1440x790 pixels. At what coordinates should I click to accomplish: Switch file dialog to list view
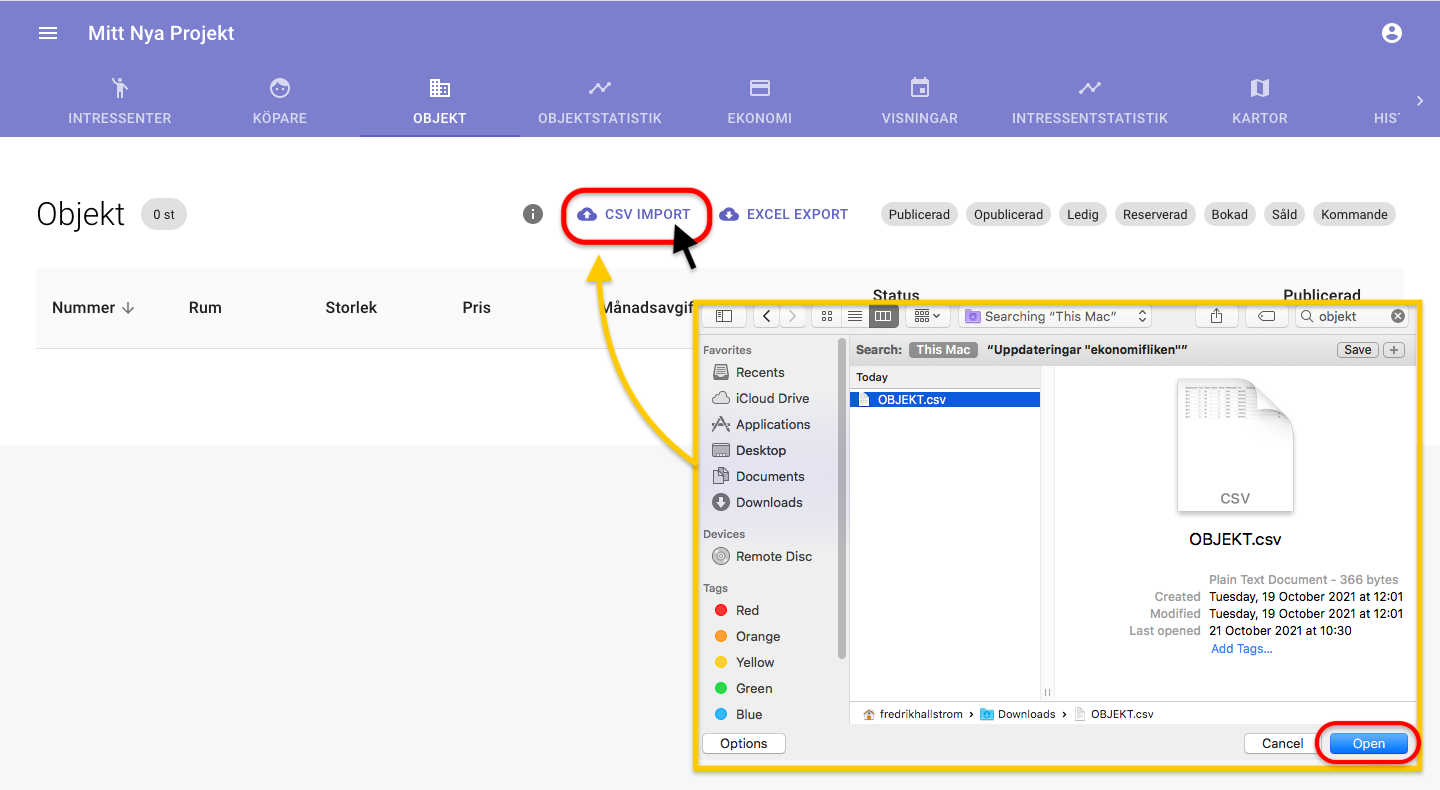click(x=855, y=316)
